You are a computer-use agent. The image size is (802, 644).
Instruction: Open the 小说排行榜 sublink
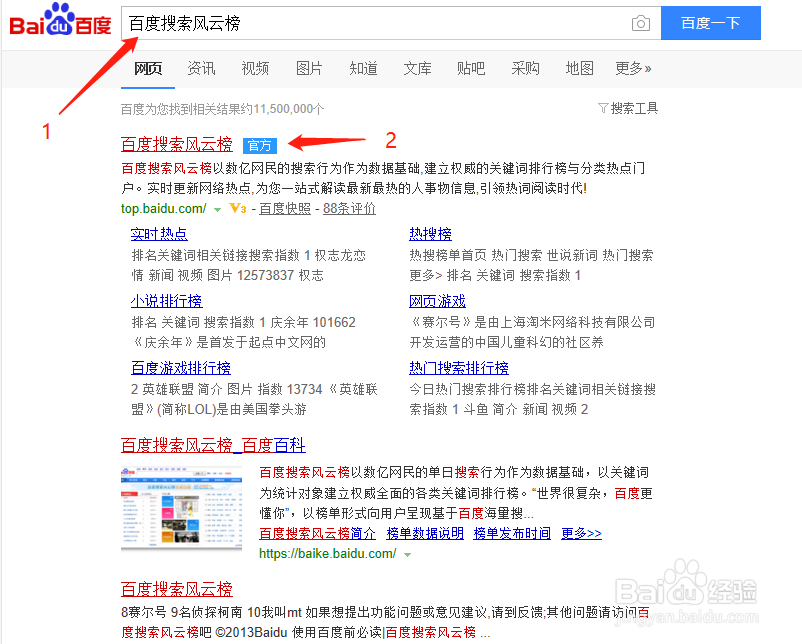(x=167, y=301)
